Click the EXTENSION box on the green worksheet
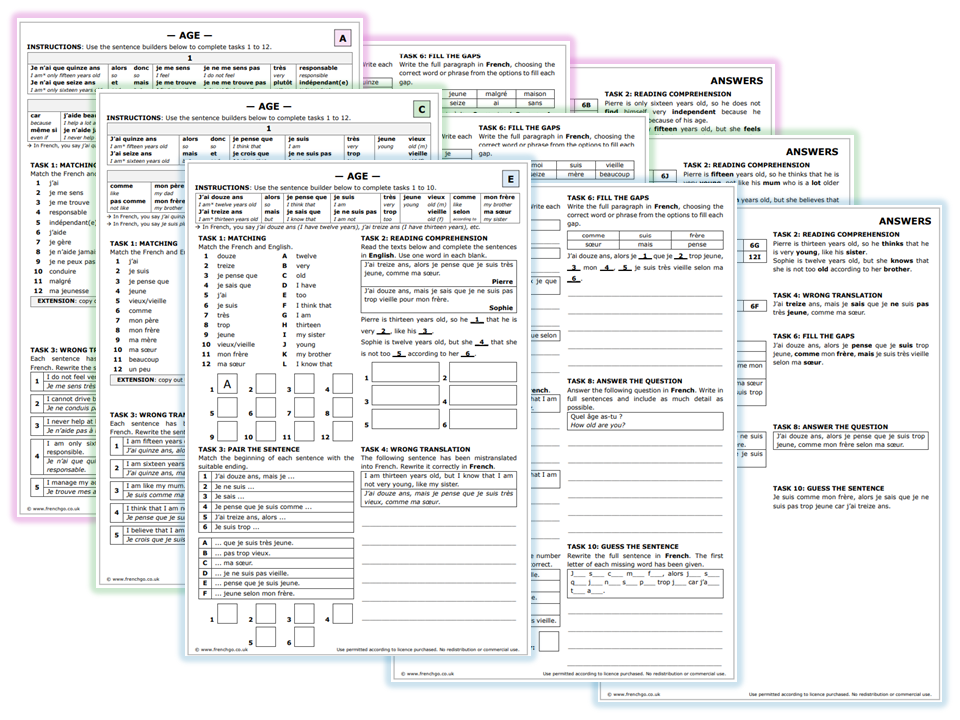Image resolution: width=960 pixels, height=720 pixels. click(150, 380)
